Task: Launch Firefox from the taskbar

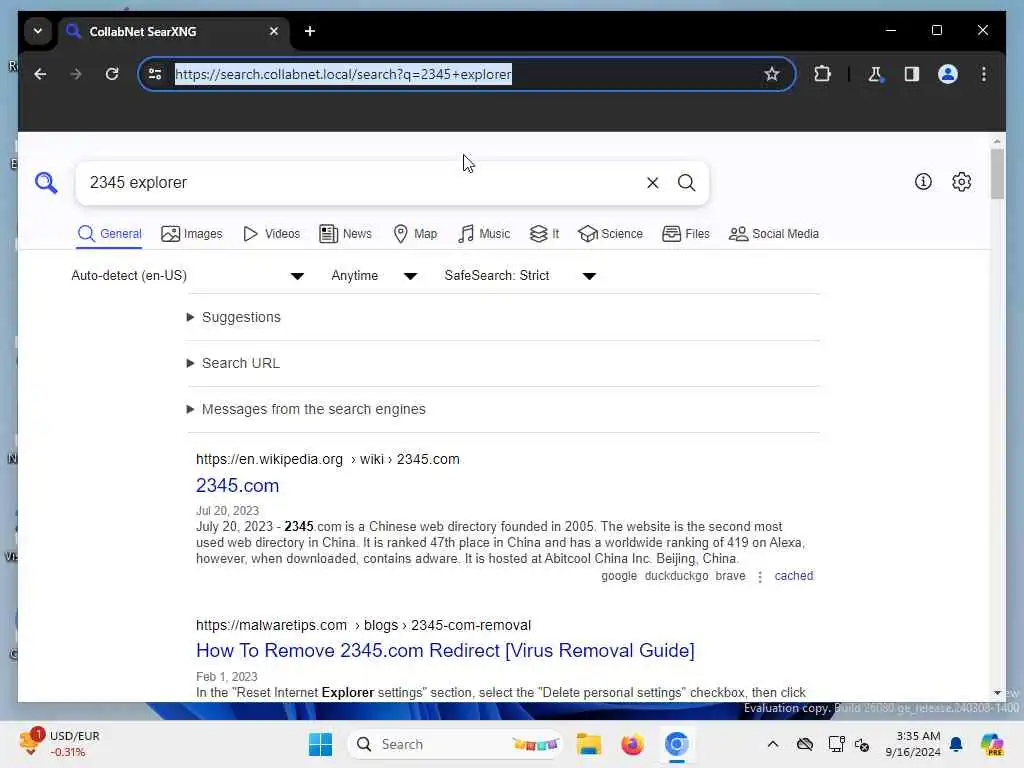Action: 632,744
